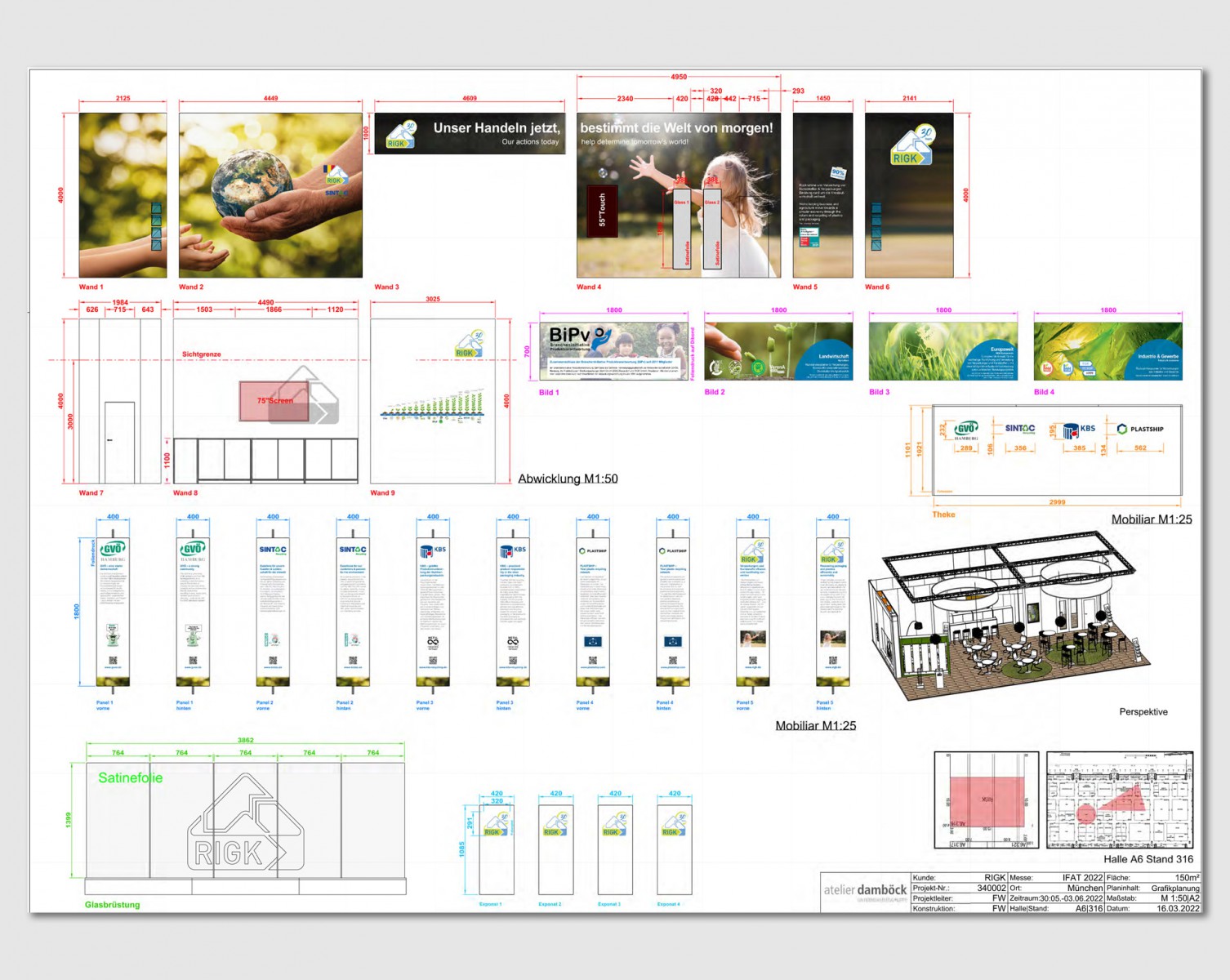Click the 'Industrie & Gewerbe' banner above Bild 4

[x=1107, y=351]
